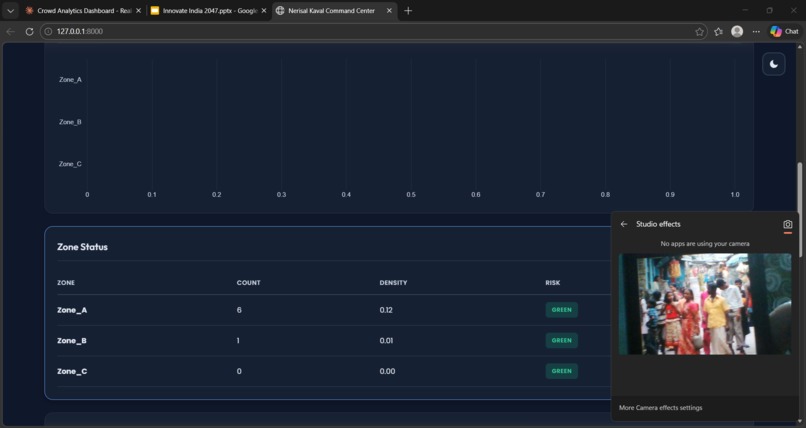Click Zone_A density value 0.12
This screenshot has height=428, width=806.
pos(386,310)
